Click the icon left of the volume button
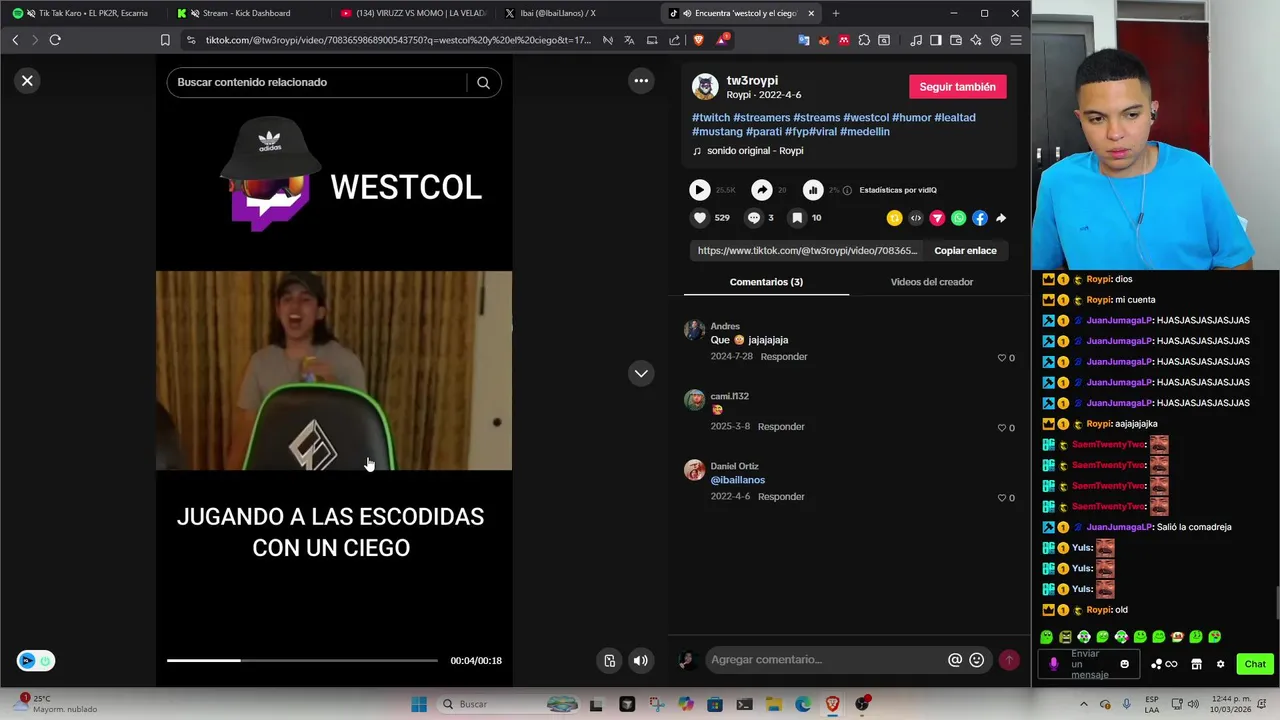 [610, 660]
